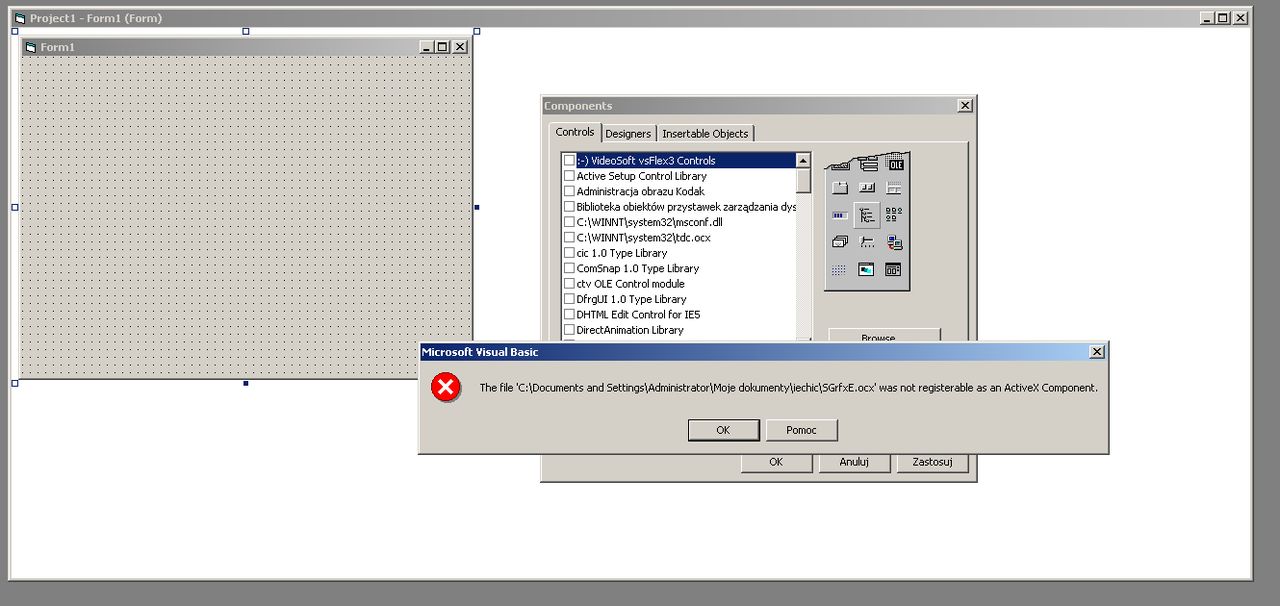Check the DfrgUI 1.0 Type Library checkbox
This screenshot has width=1280, height=606.
click(569, 299)
